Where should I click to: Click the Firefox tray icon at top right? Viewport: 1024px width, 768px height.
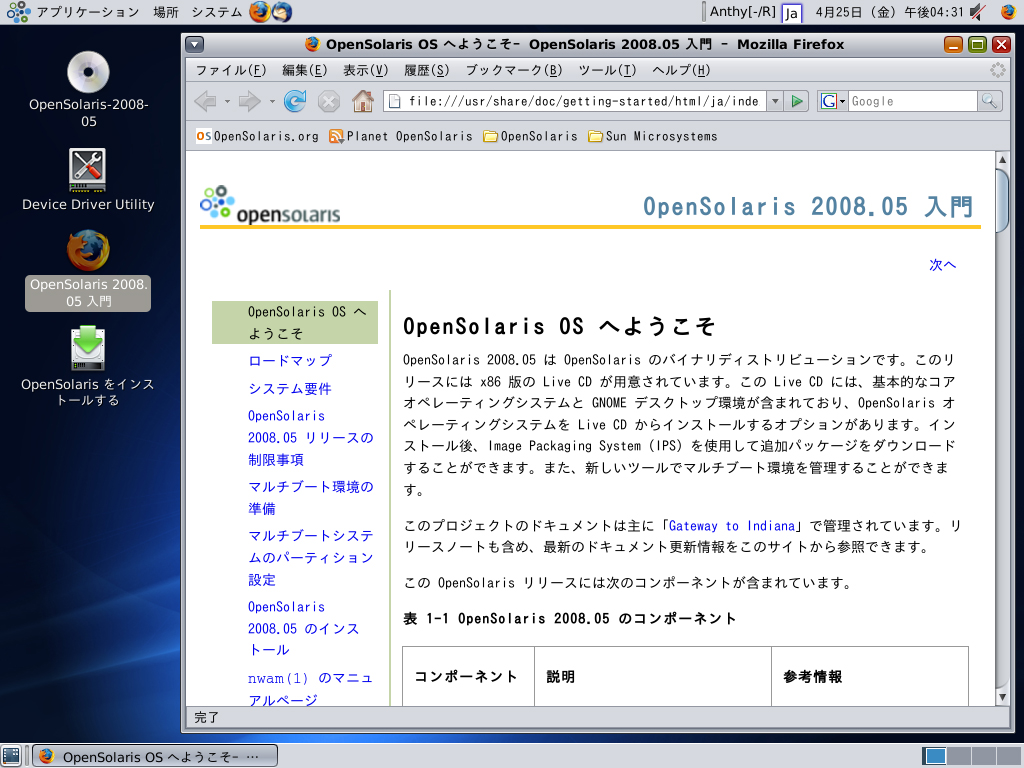[1008, 12]
